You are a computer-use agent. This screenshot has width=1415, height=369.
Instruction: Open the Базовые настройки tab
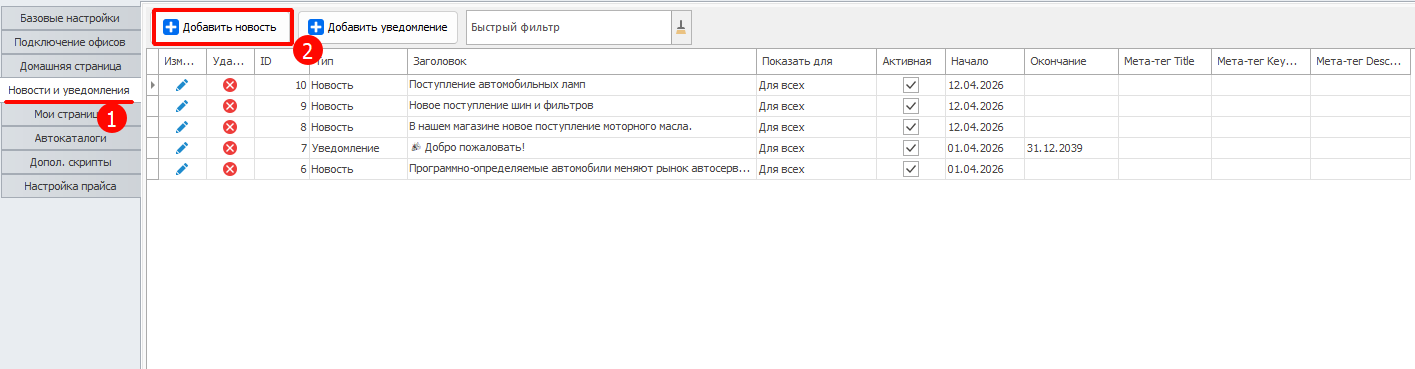point(70,18)
